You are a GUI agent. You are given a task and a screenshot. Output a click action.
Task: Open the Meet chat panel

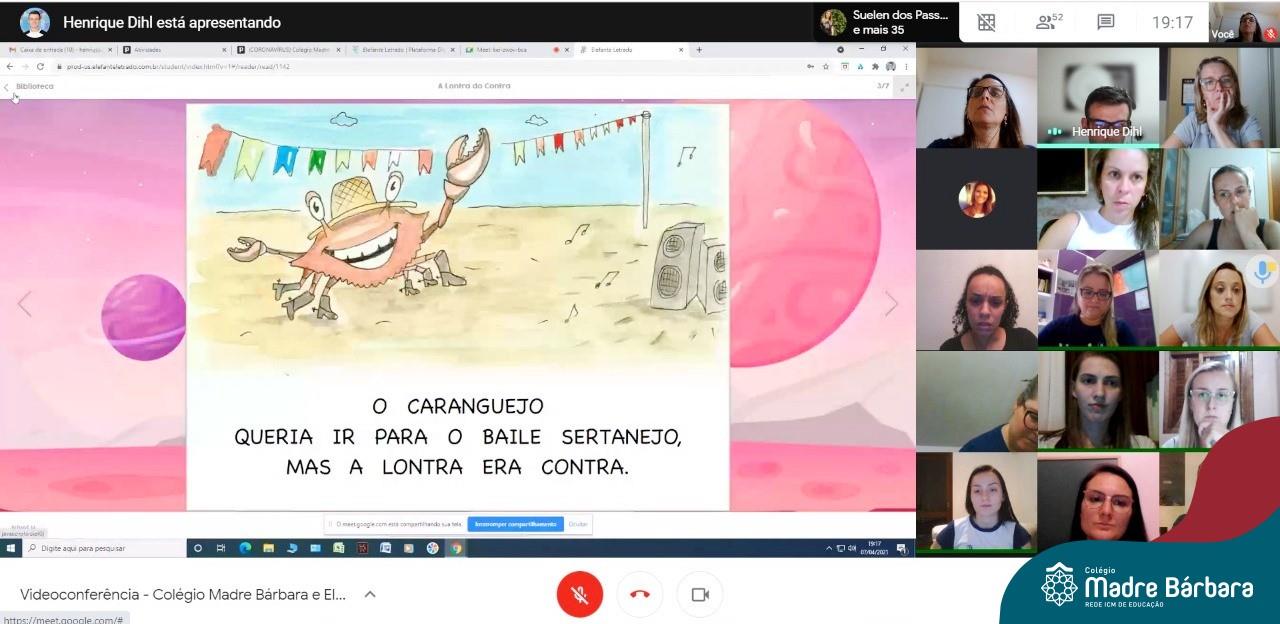[x=1105, y=22]
